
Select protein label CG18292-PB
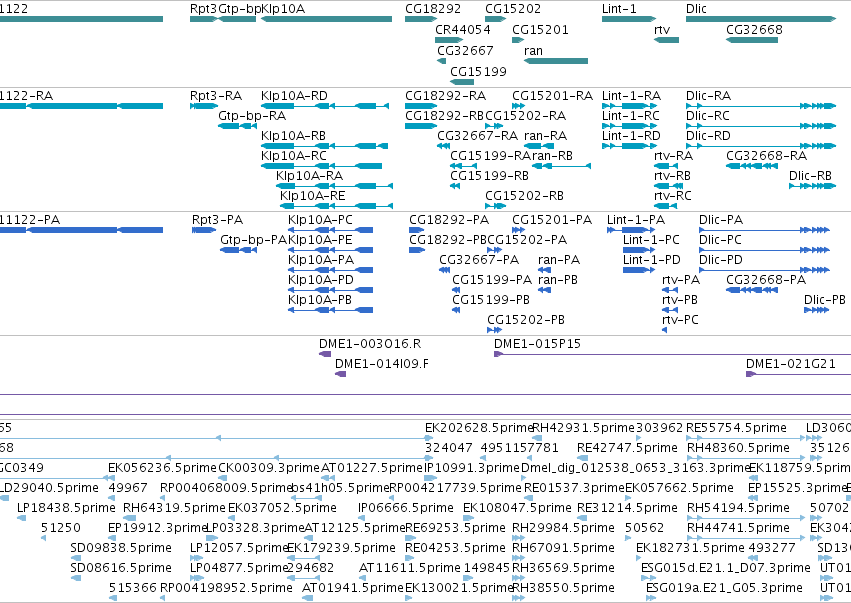tap(448, 240)
